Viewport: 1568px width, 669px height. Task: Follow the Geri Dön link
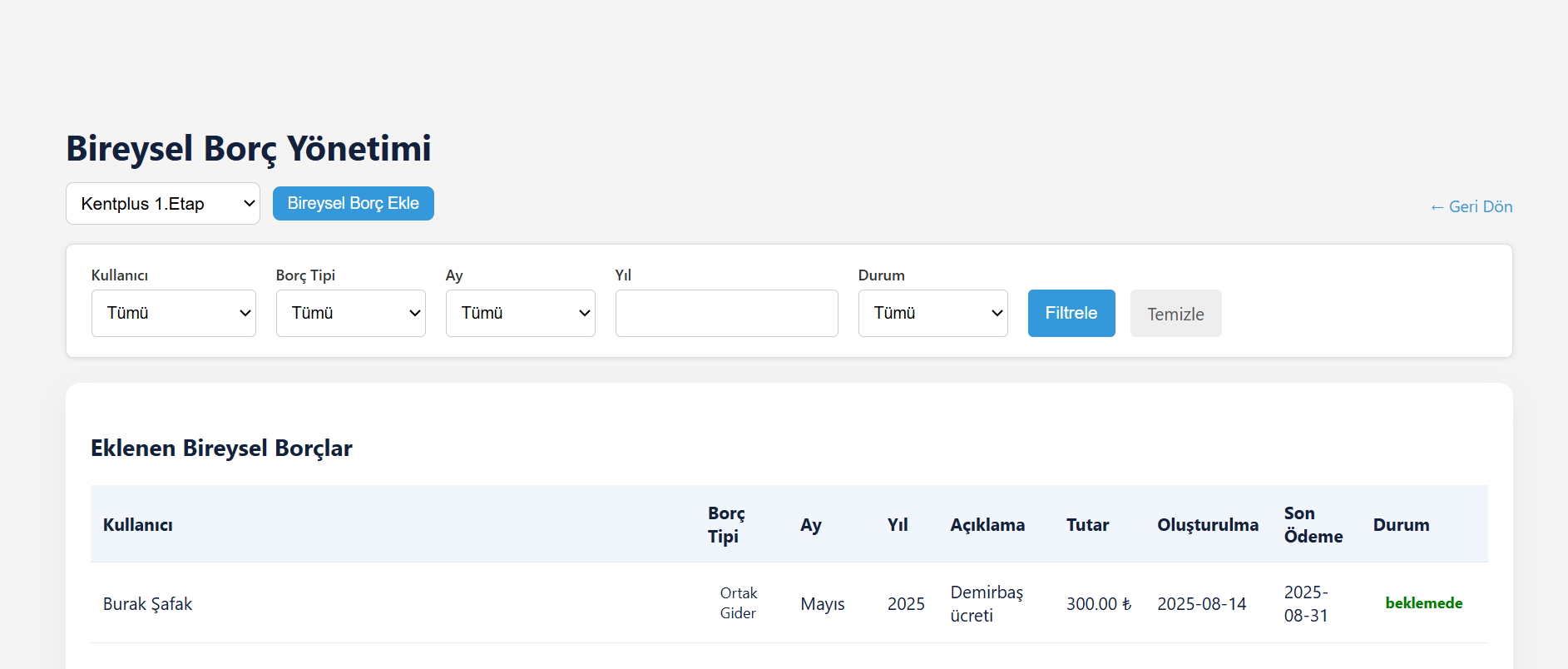1471,207
